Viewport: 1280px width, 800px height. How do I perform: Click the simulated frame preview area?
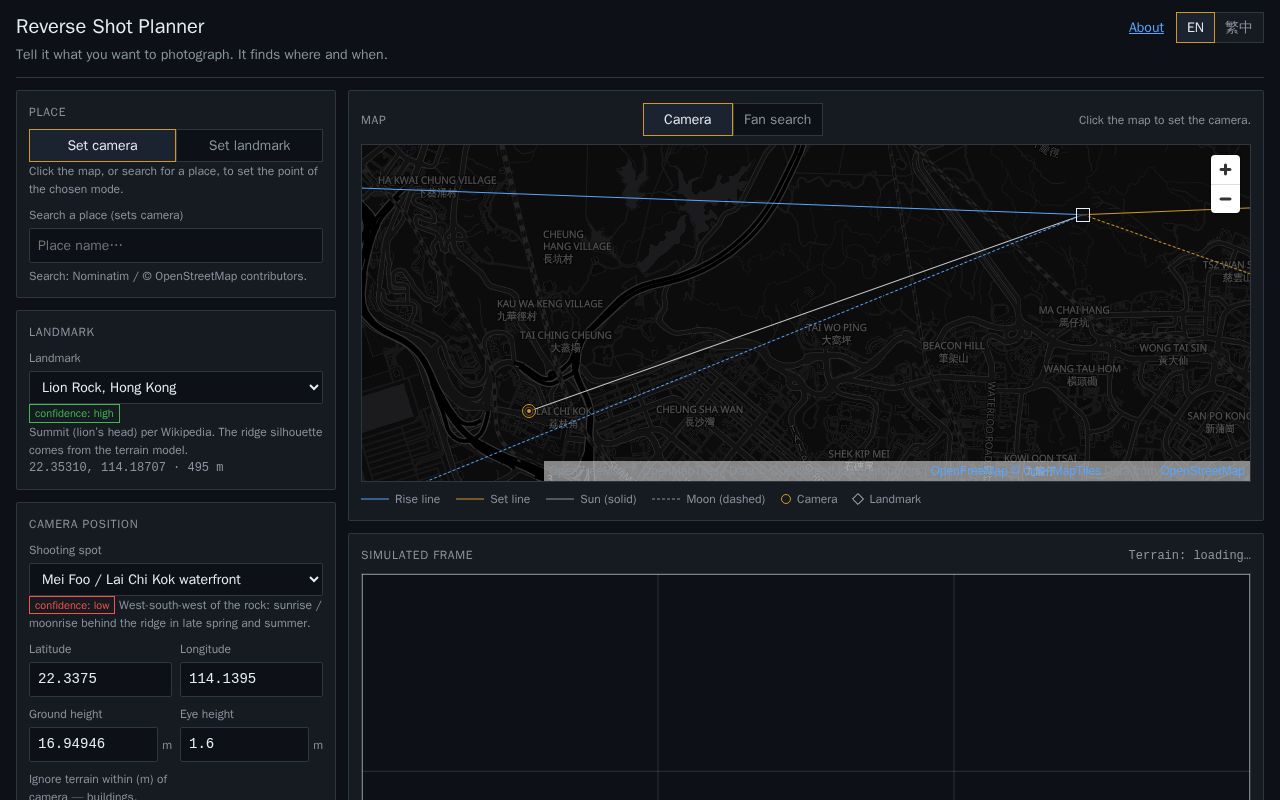click(x=806, y=687)
